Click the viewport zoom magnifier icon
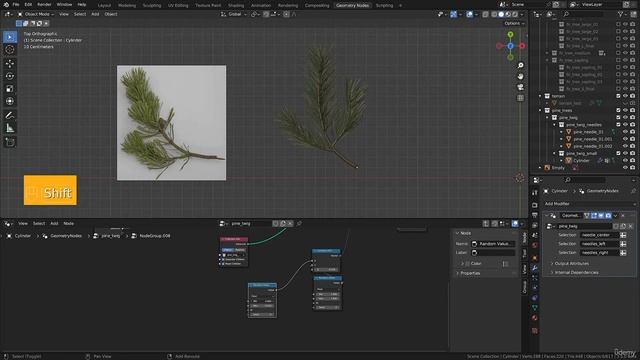Image resolution: width=640 pixels, height=360 pixels. pos(520,65)
